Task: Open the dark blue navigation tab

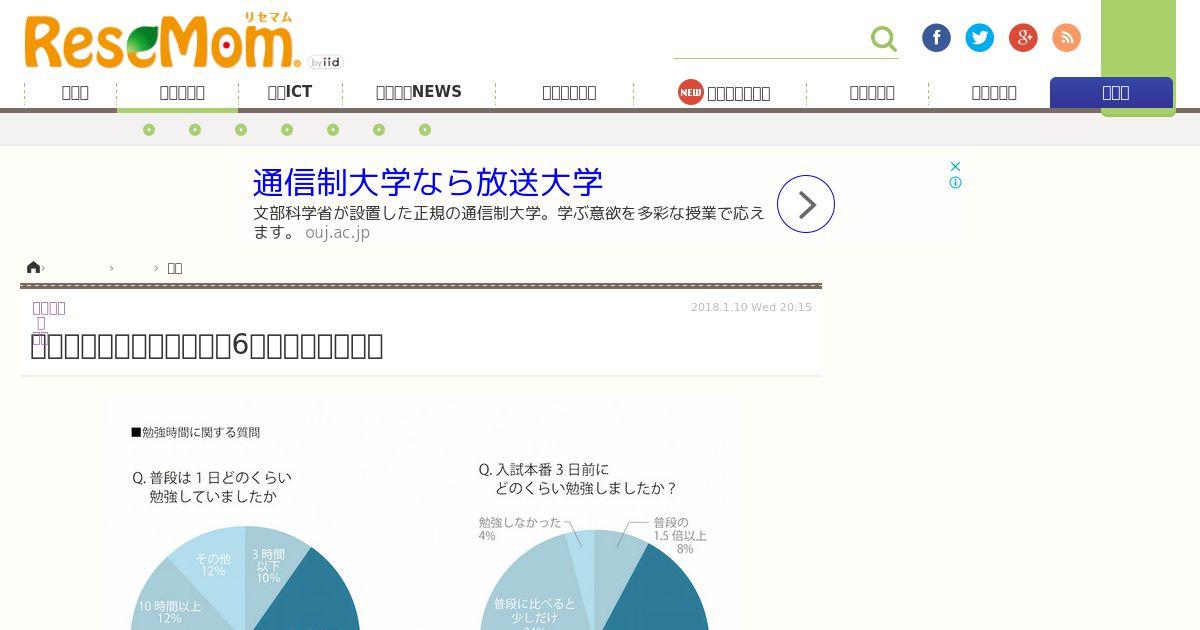Action: [x=1111, y=92]
